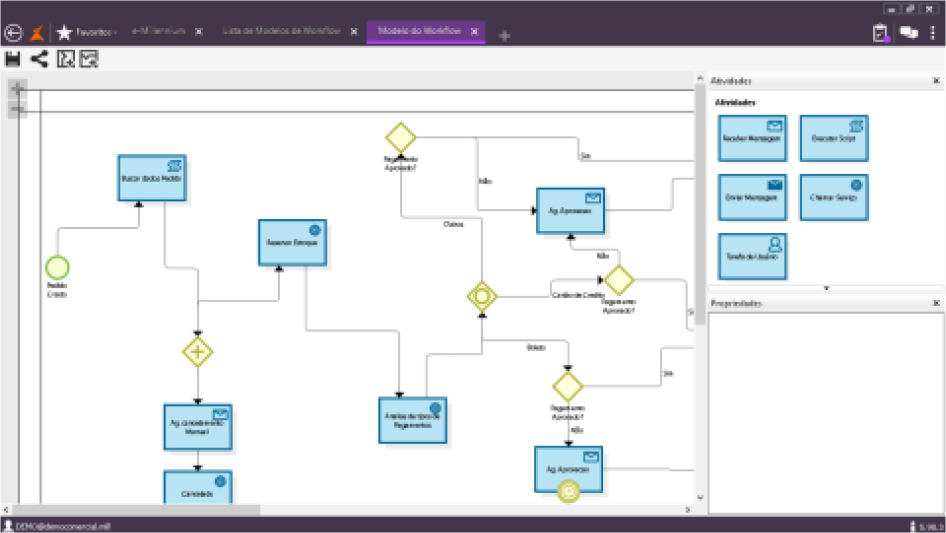Viewport: 946px width, 533px height.
Task: Add a new tab with plus button
Action: (x=504, y=35)
